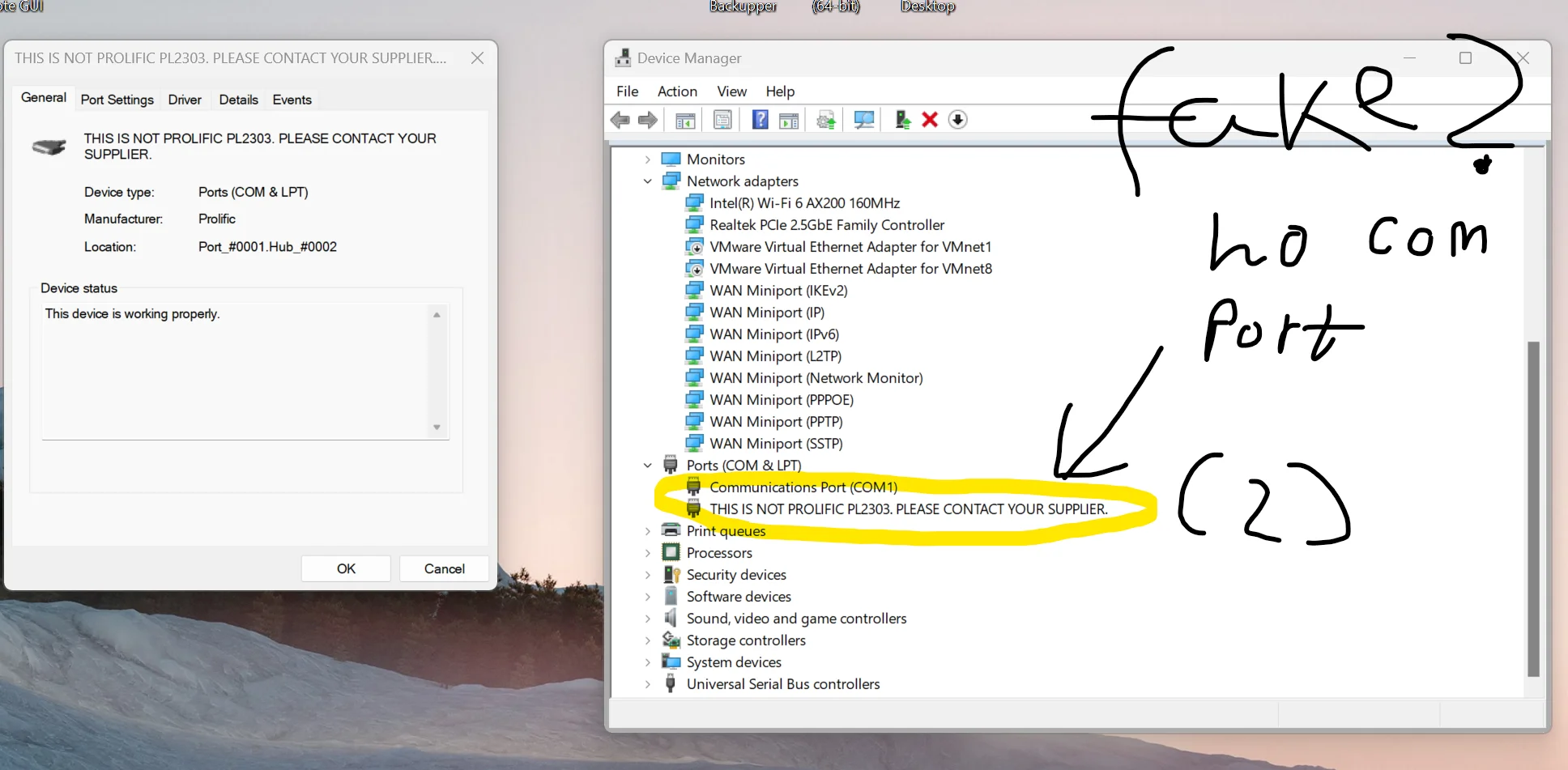Screen dimensions: 1568x770
Task: Expand the Storage controllers category
Action: click(648, 640)
